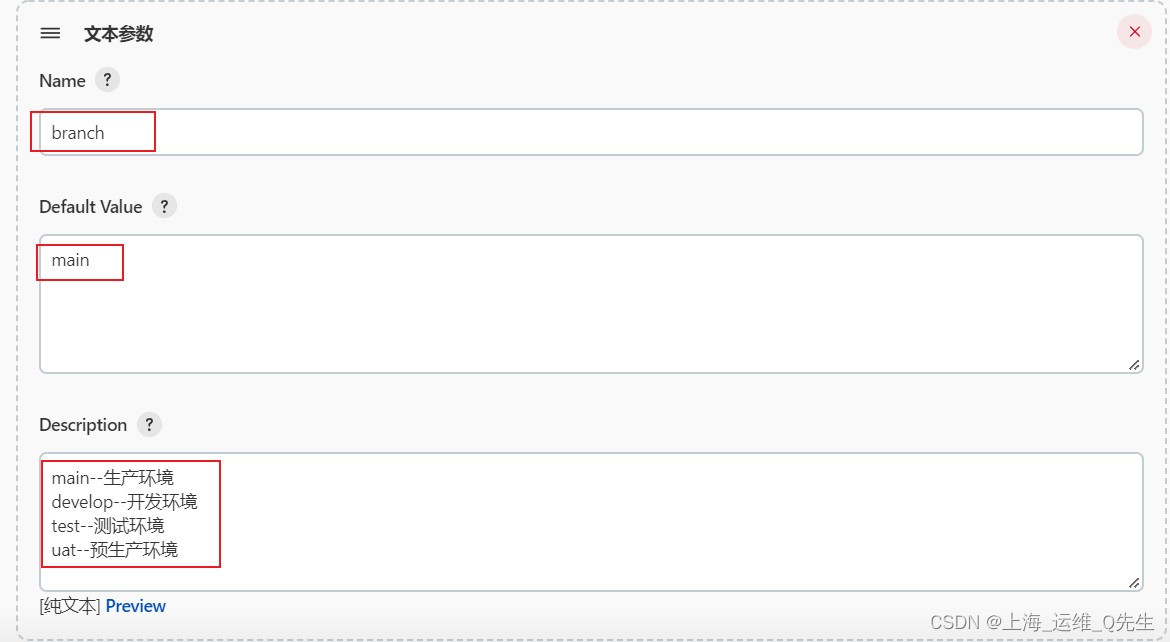Click the [纯文本] format label
Screen dimensions: 1170x642
click(70, 606)
